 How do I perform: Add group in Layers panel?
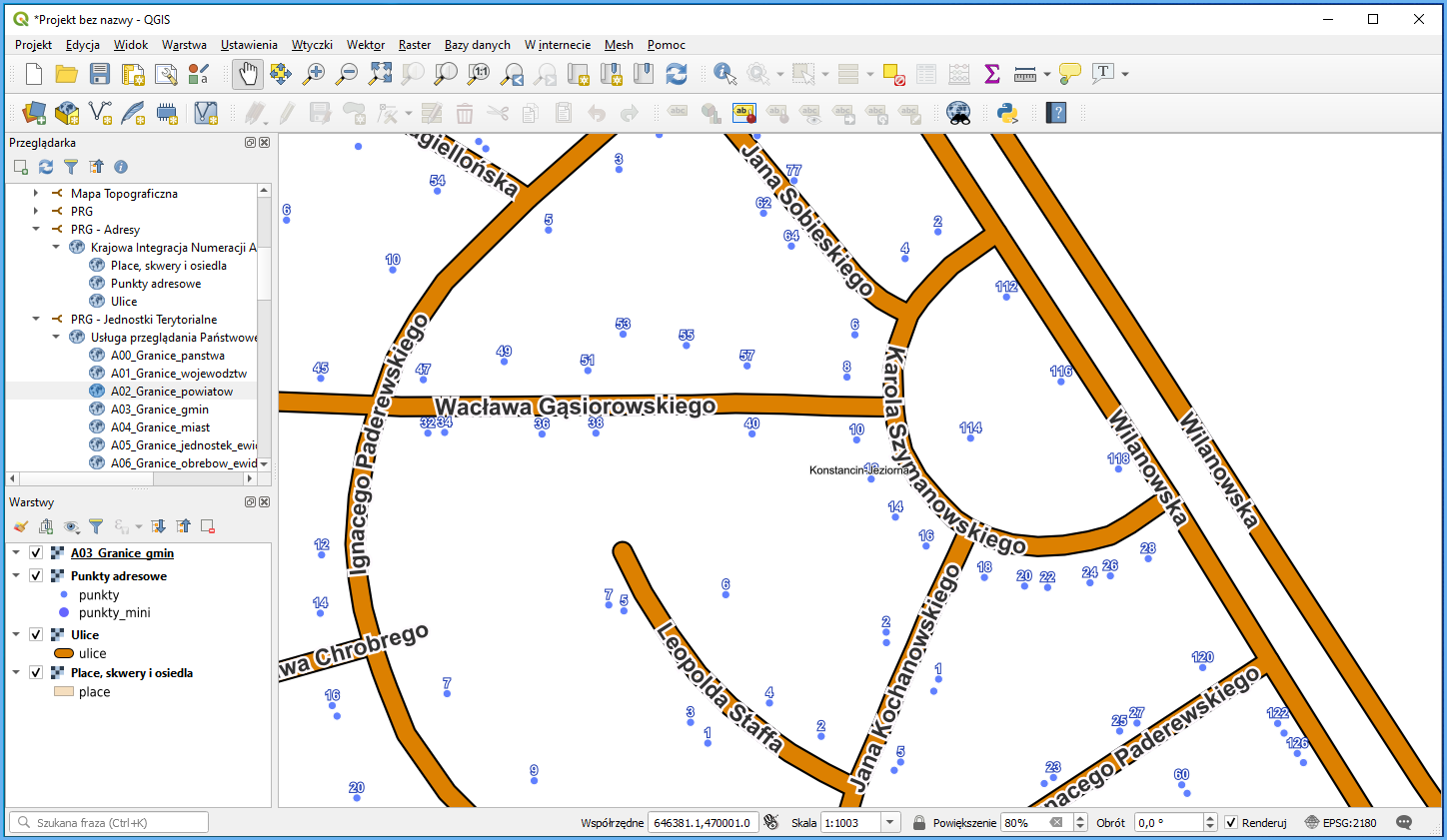pos(46,526)
